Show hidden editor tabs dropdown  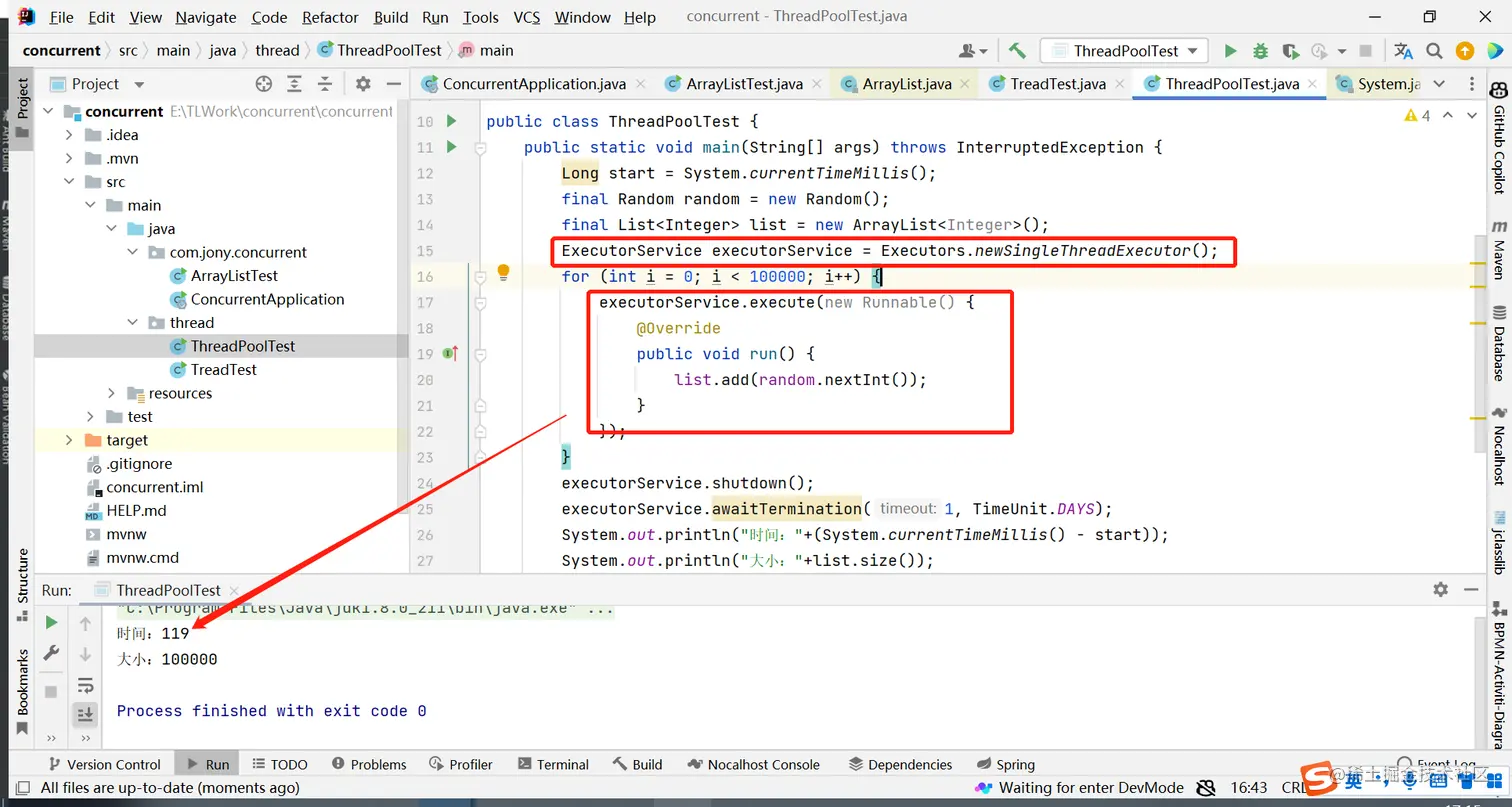click(x=1439, y=84)
